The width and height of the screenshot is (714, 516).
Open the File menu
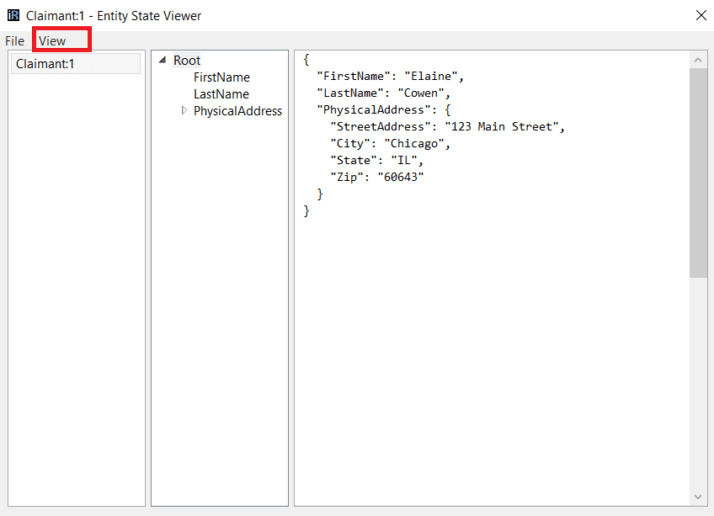(15, 41)
